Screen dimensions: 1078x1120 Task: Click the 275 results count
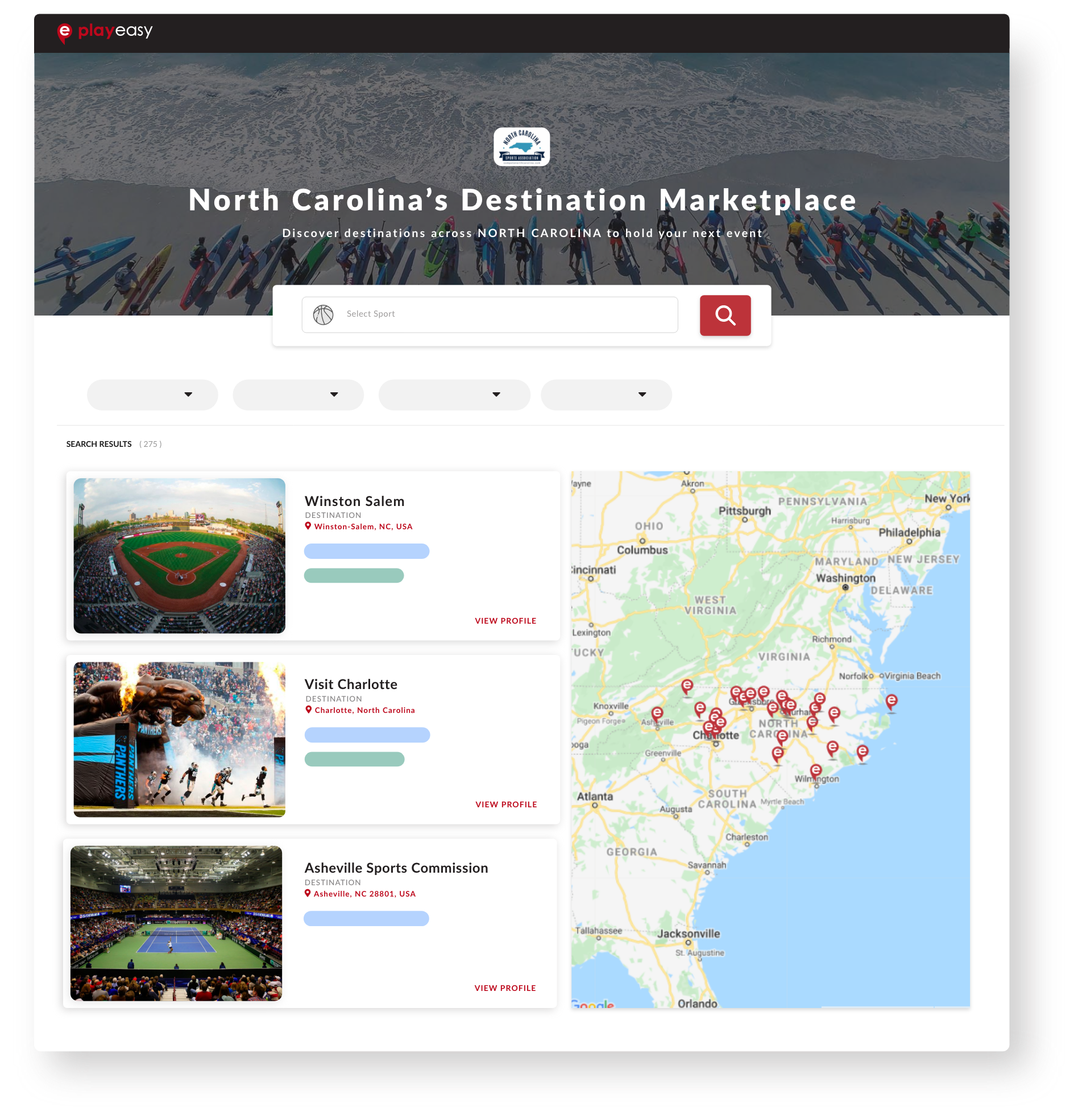(x=151, y=444)
